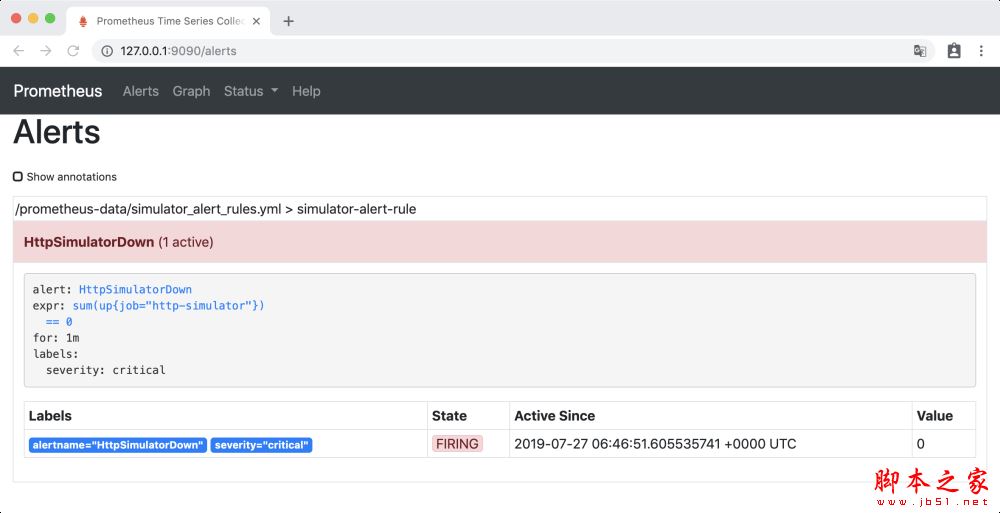
Task: Click the alertname="HttpSimulatorDown" label badge
Action: [118, 445]
